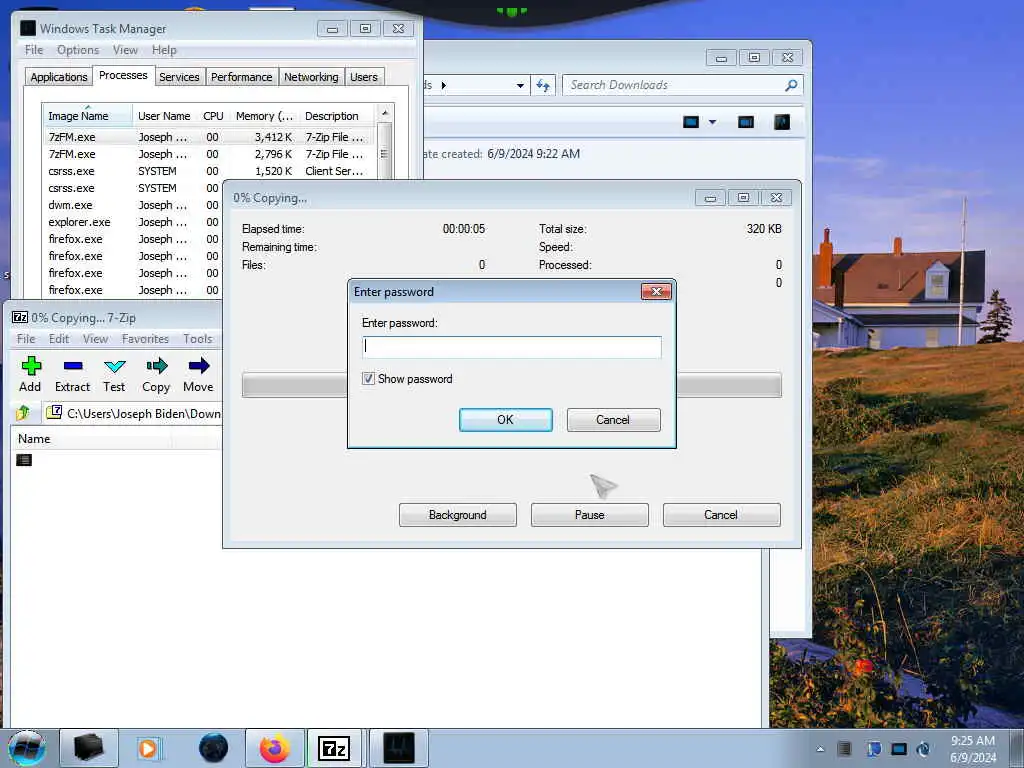Open the Edit menu in 7-Zip
1024x768 pixels.
[x=59, y=338]
